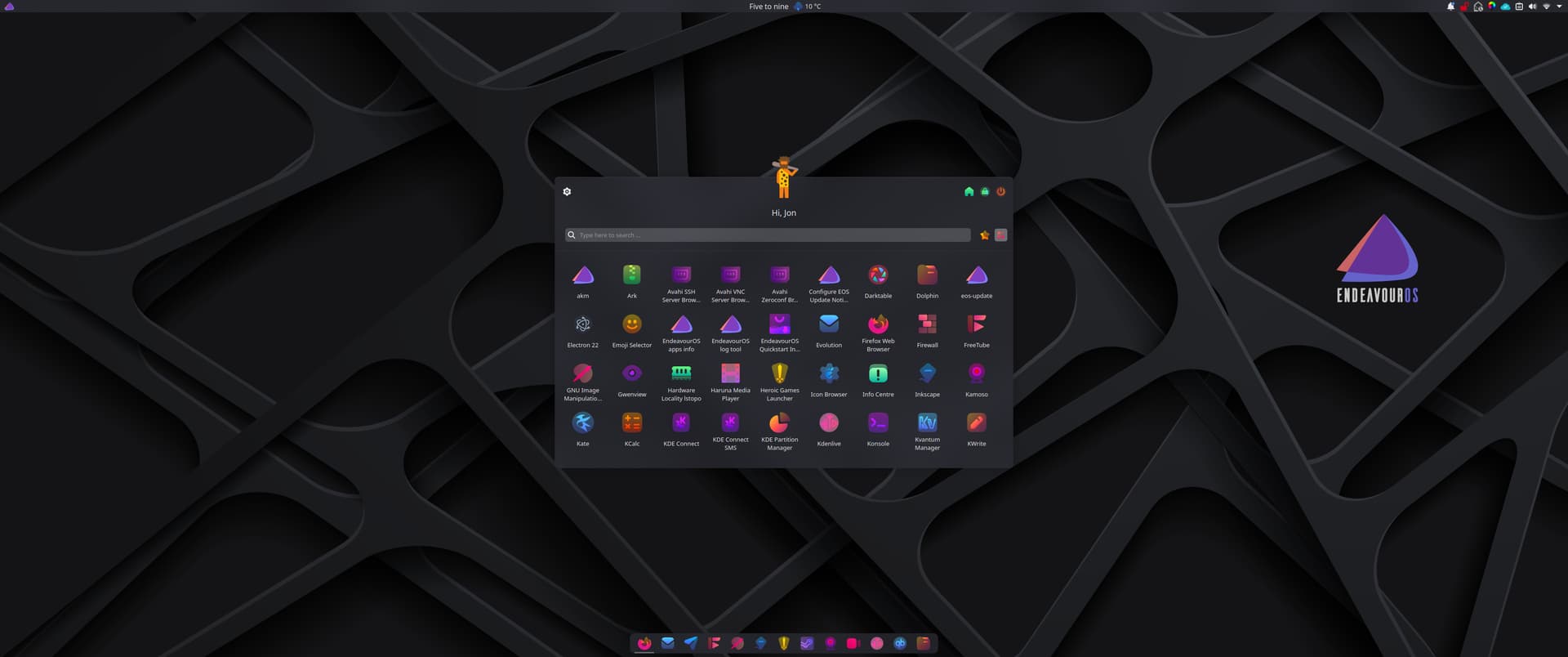Launch KDE Connect

[x=681, y=431]
